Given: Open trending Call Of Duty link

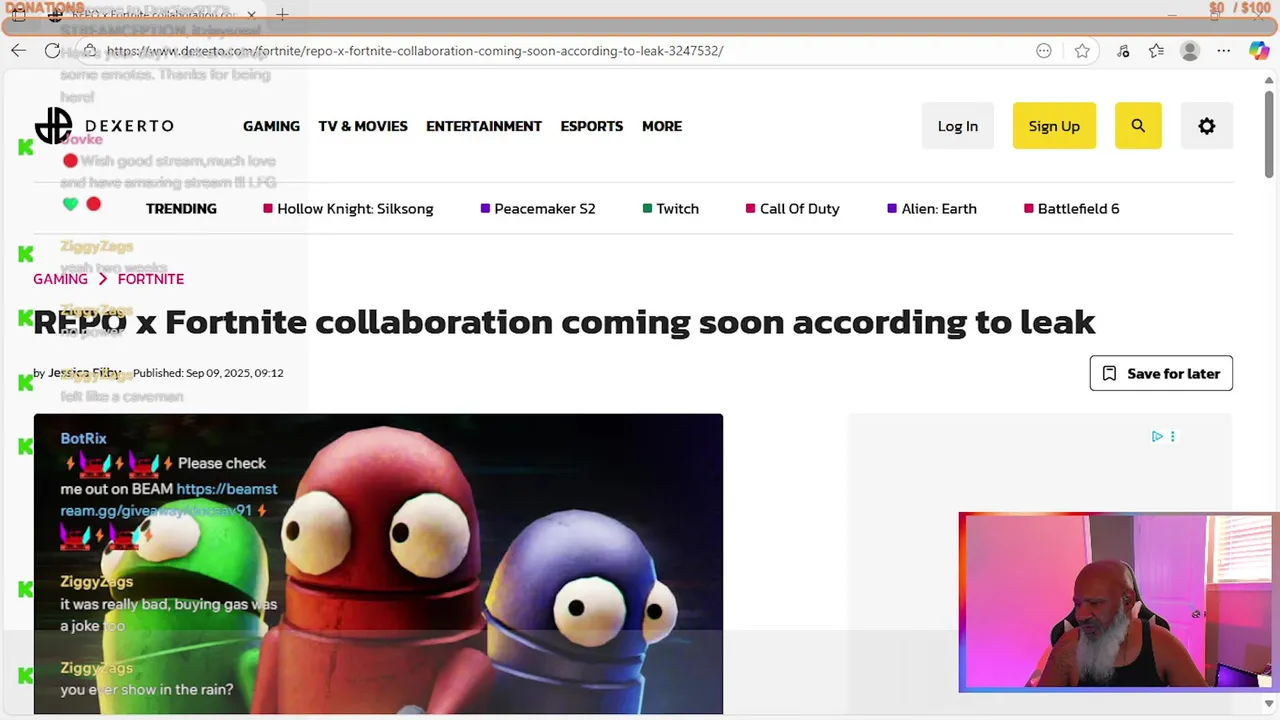Looking at the screenshot, I should (793, 208).
